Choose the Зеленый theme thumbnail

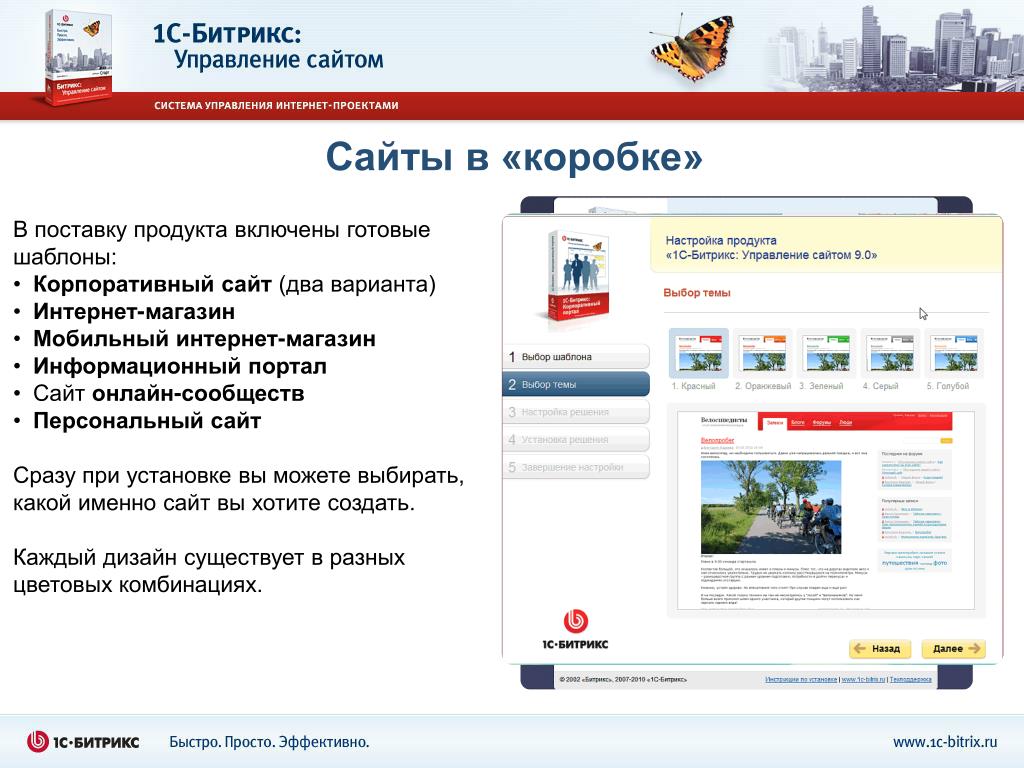point(826,353)
